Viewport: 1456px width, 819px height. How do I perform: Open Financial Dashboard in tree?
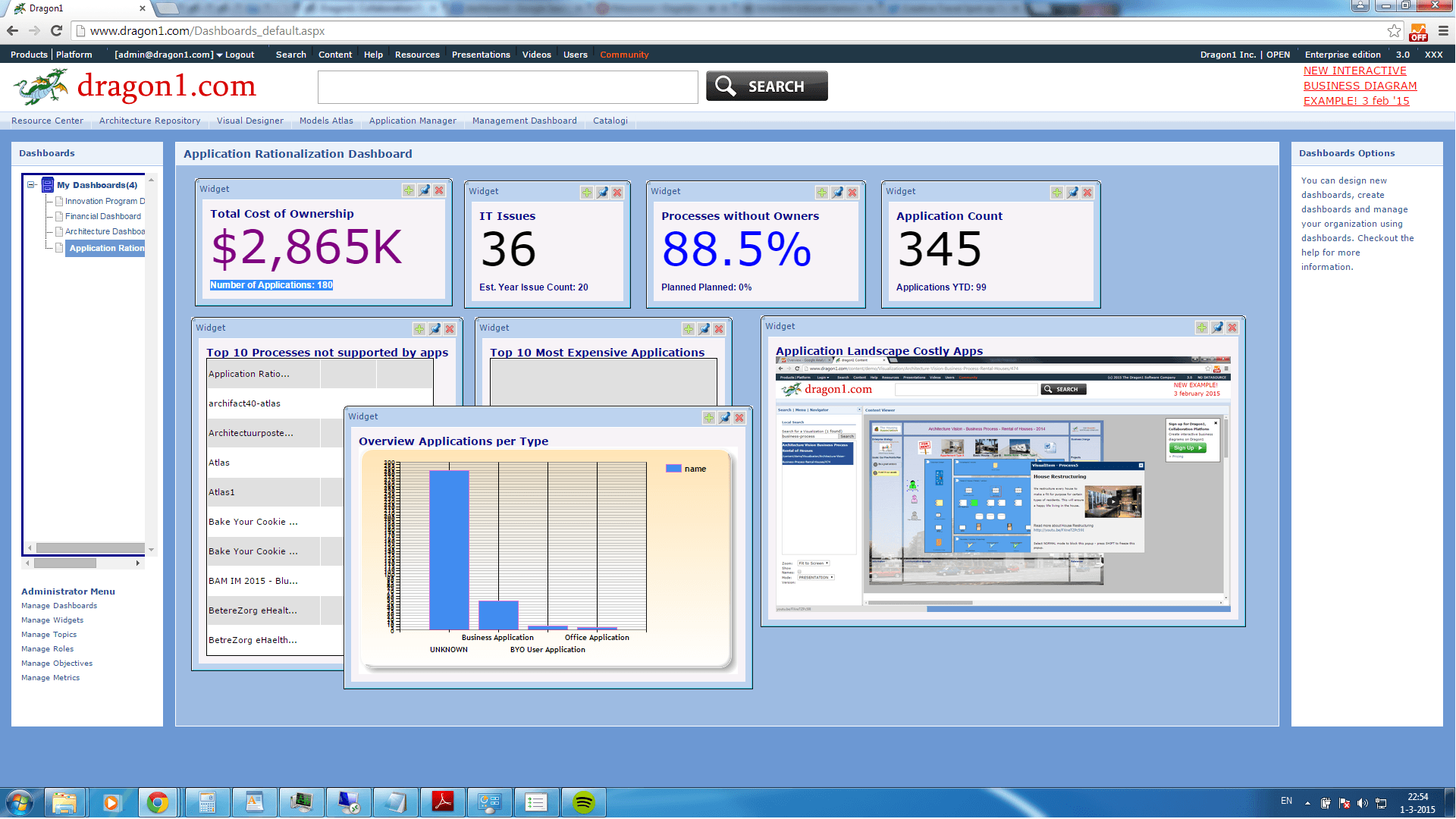coord(103,216)
